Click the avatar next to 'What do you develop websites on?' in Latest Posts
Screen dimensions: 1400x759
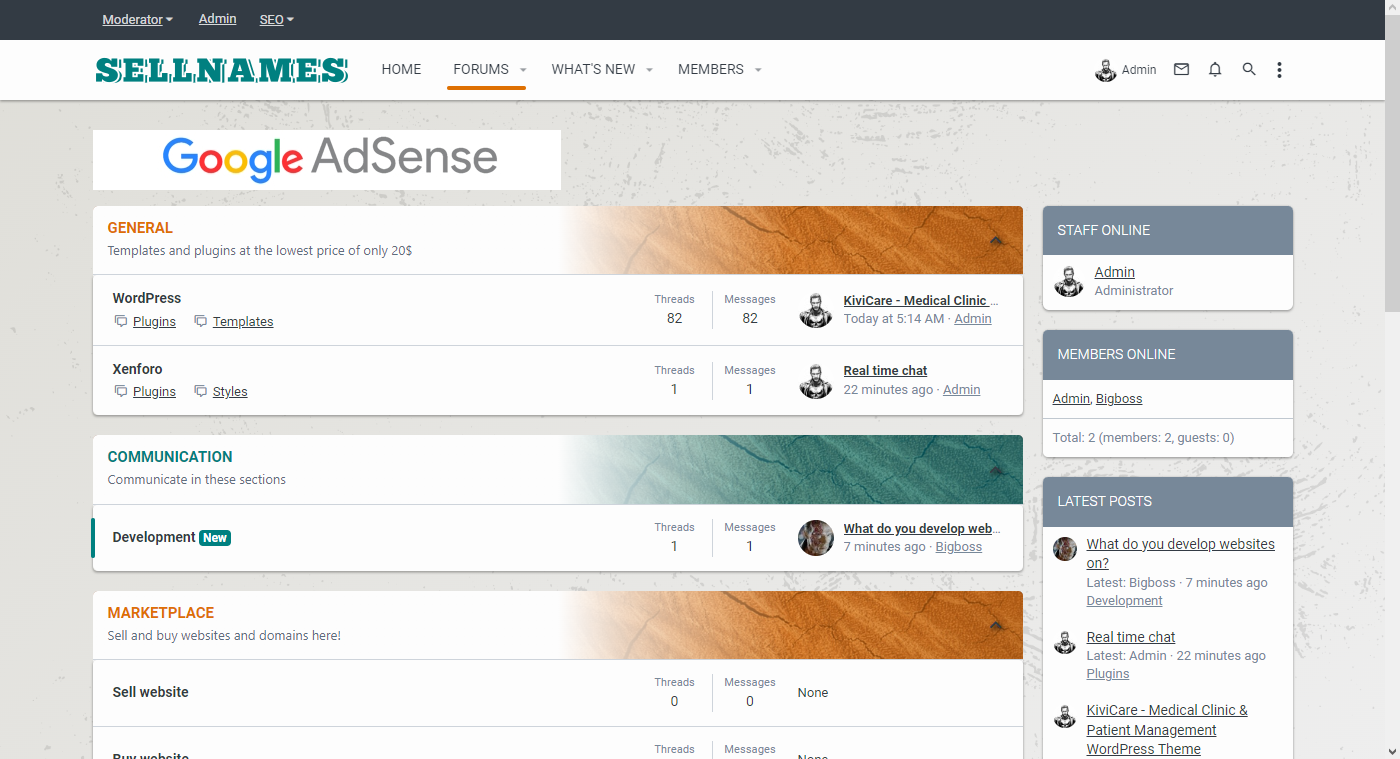click(x=1065, y=548)
